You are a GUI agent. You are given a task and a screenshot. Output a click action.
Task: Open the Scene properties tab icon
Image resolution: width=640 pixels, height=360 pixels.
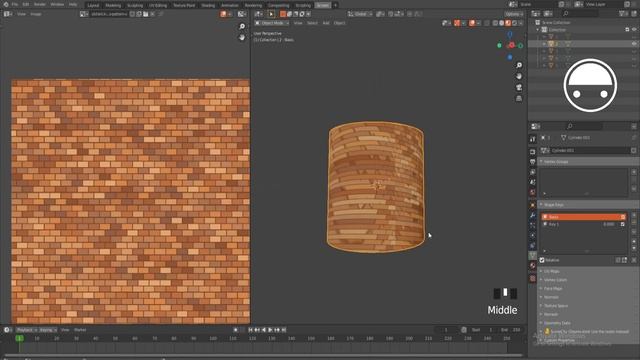coord(533,182)
